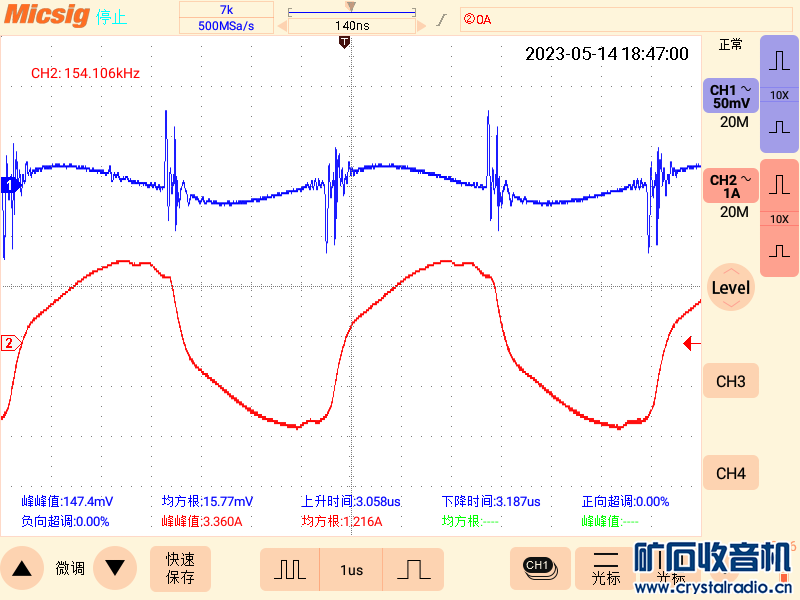Viewport: 800px width, 600px height.
Task: Tap the stop run-state indicator
Action: [111, 17]
